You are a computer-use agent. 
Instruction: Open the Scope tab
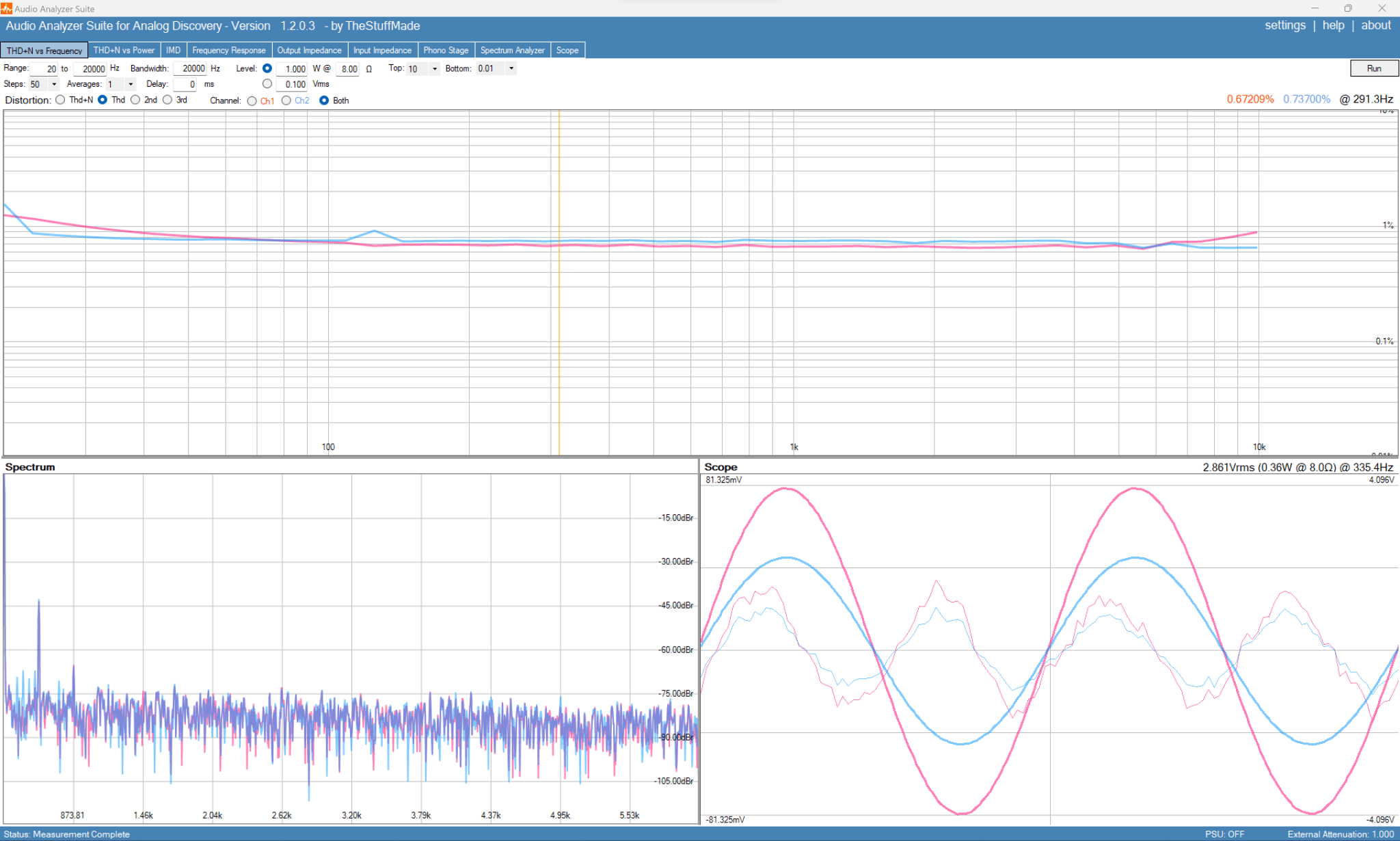click(567, 51)
